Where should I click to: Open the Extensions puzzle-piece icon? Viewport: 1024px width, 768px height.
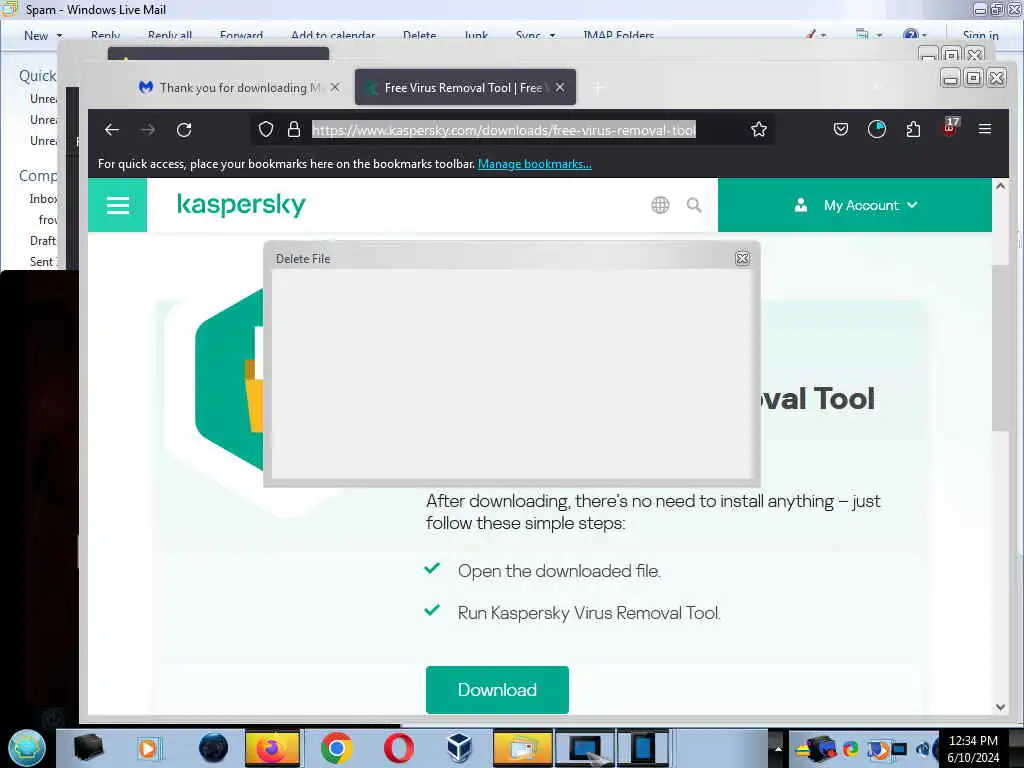913,129
